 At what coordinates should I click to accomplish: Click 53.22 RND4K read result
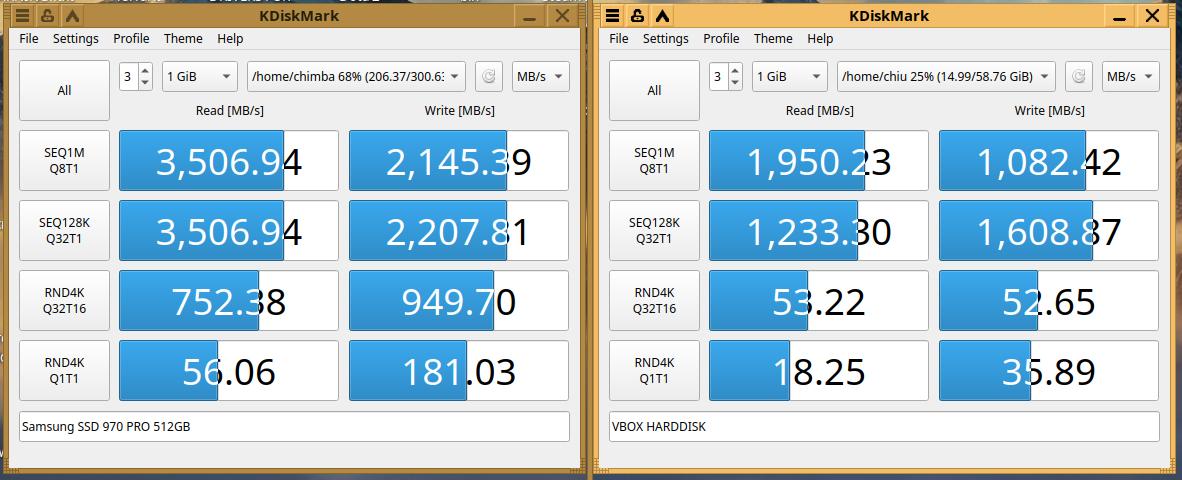819,301
